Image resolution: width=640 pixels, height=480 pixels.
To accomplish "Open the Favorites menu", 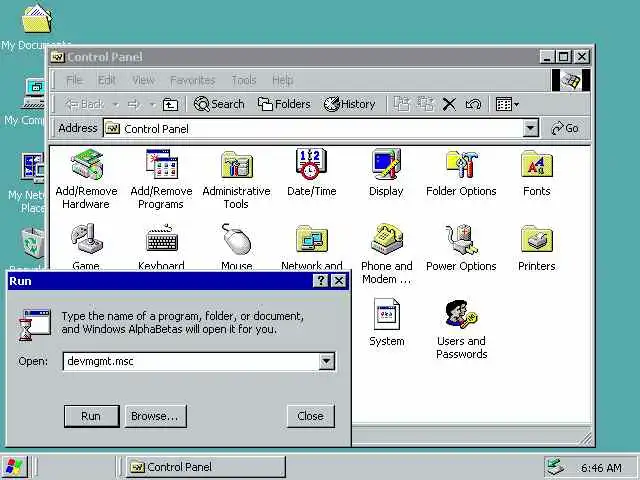I will click(x=193, y=80).
